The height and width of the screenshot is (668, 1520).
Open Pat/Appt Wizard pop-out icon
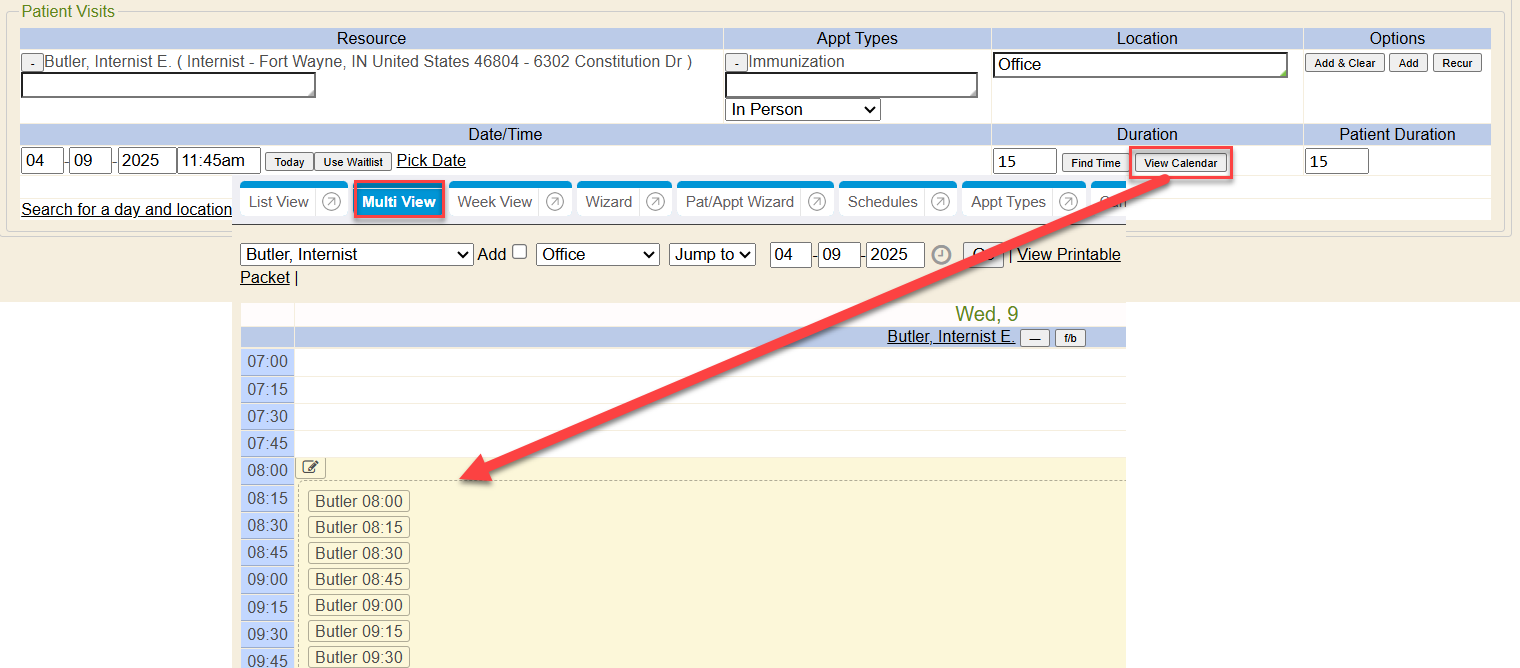coord(816,202)
